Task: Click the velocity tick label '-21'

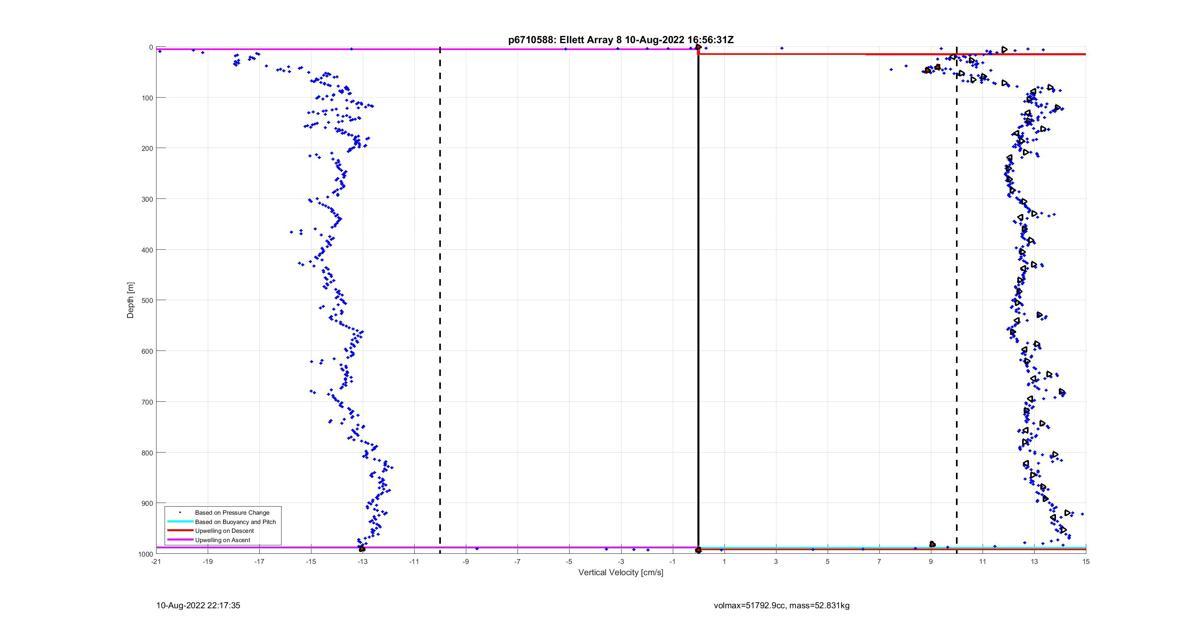Action: click(x=156, y=562)
